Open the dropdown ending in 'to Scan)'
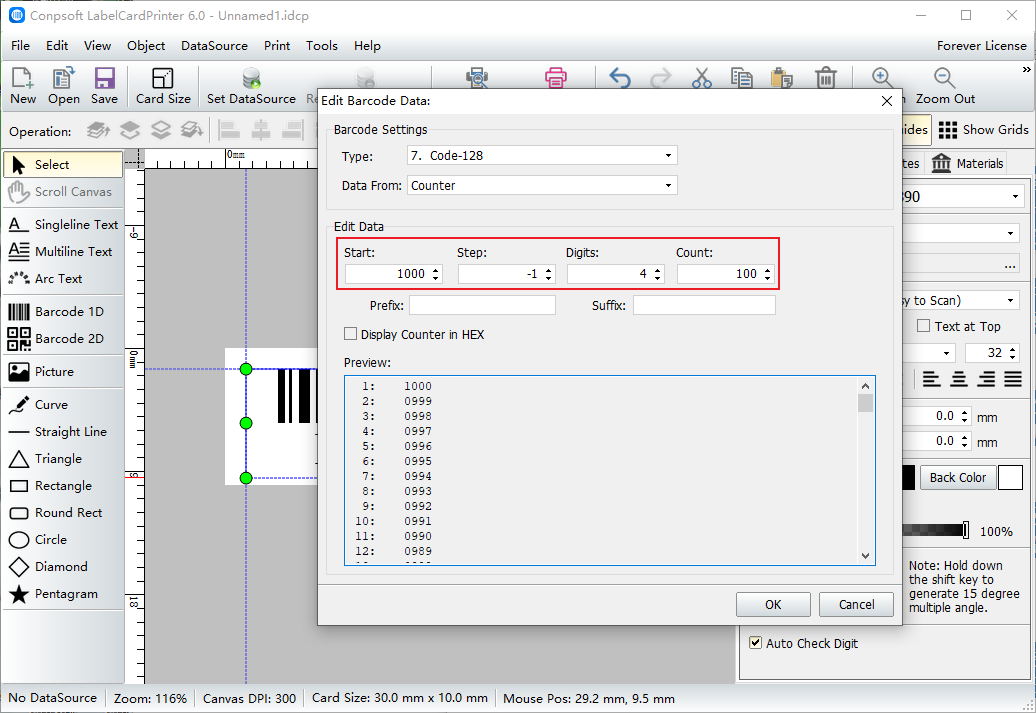 pos(1010,301)
